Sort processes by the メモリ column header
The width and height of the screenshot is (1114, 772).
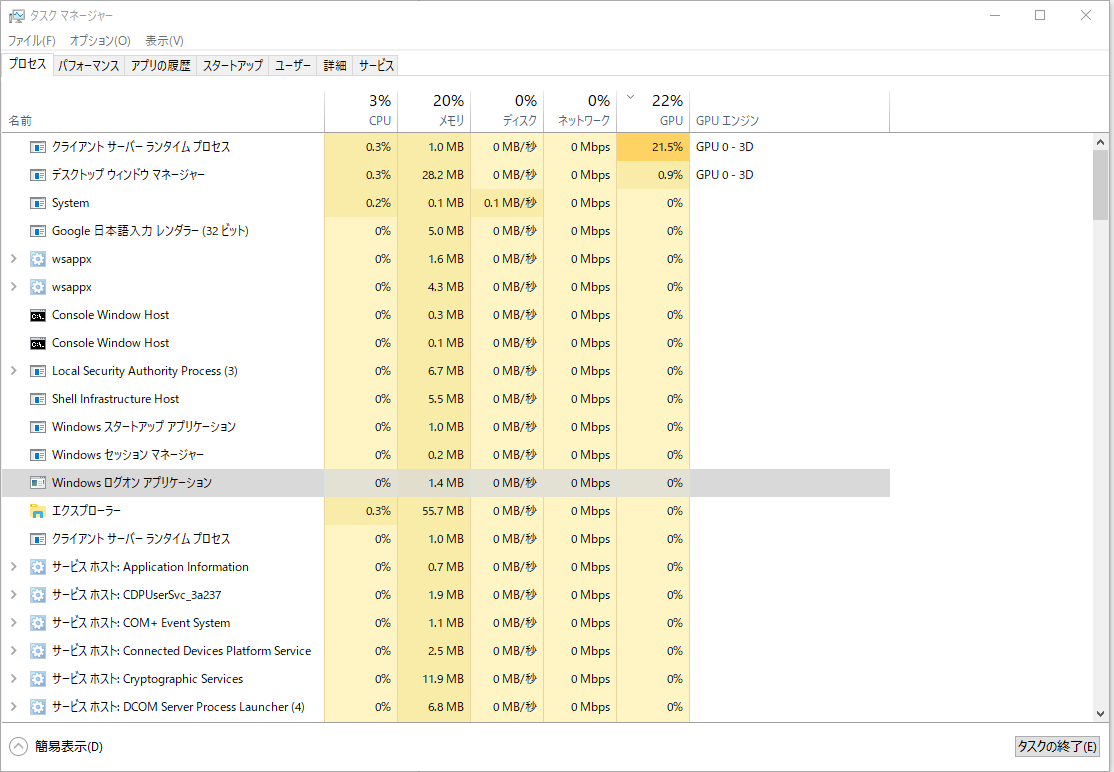pos(434,110)
